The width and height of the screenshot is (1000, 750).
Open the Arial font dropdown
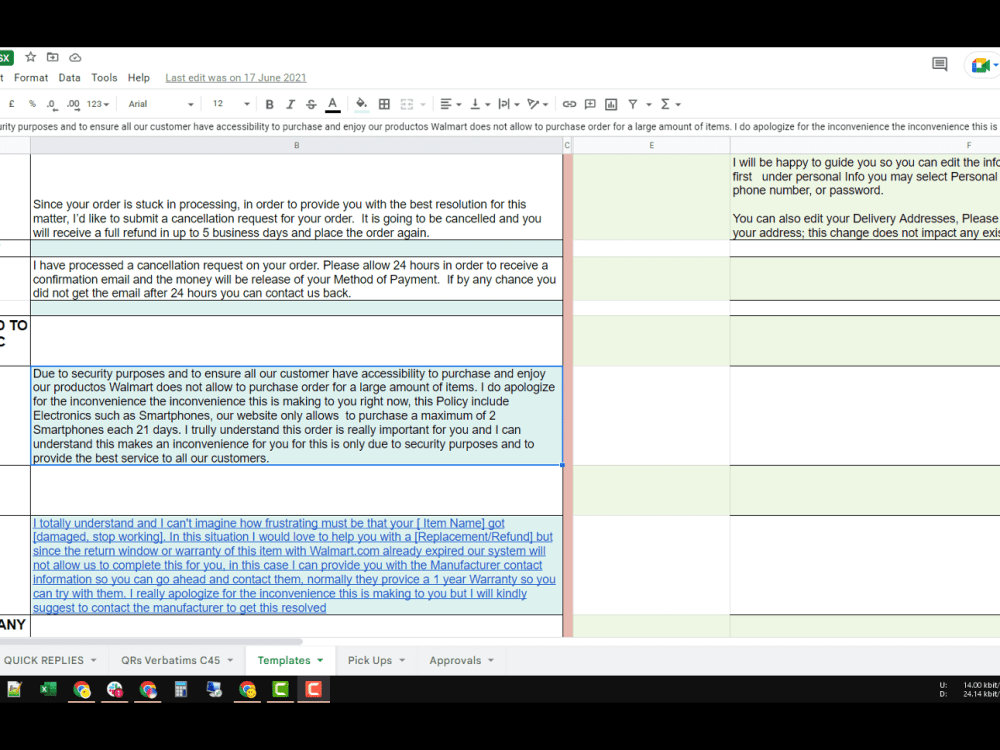[161, 104]
